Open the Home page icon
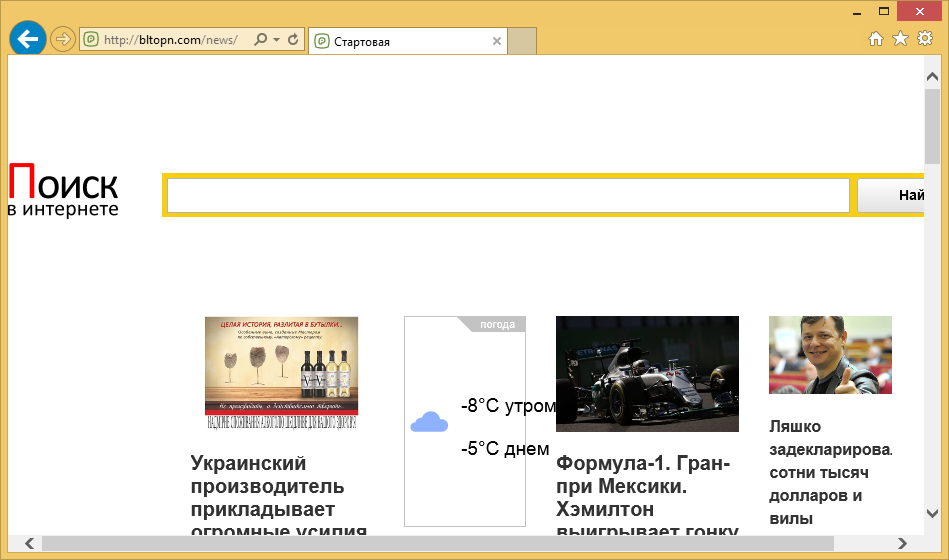 pyautogui.click(x=876, y=39)
